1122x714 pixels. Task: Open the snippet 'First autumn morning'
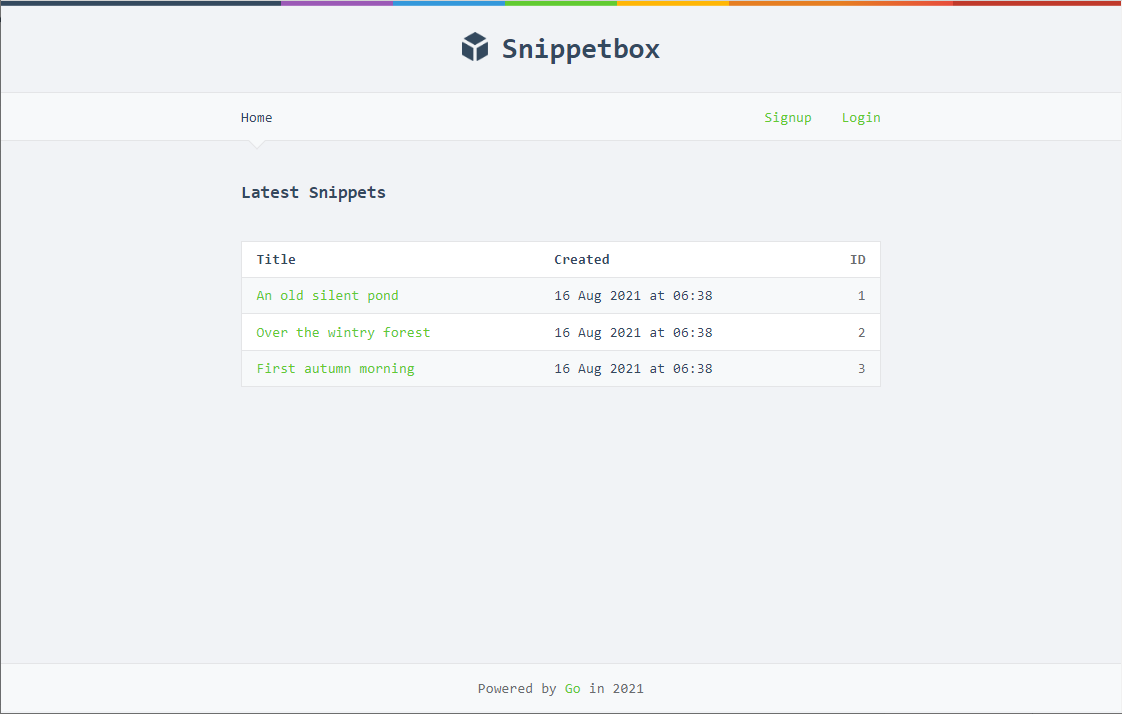335,368
